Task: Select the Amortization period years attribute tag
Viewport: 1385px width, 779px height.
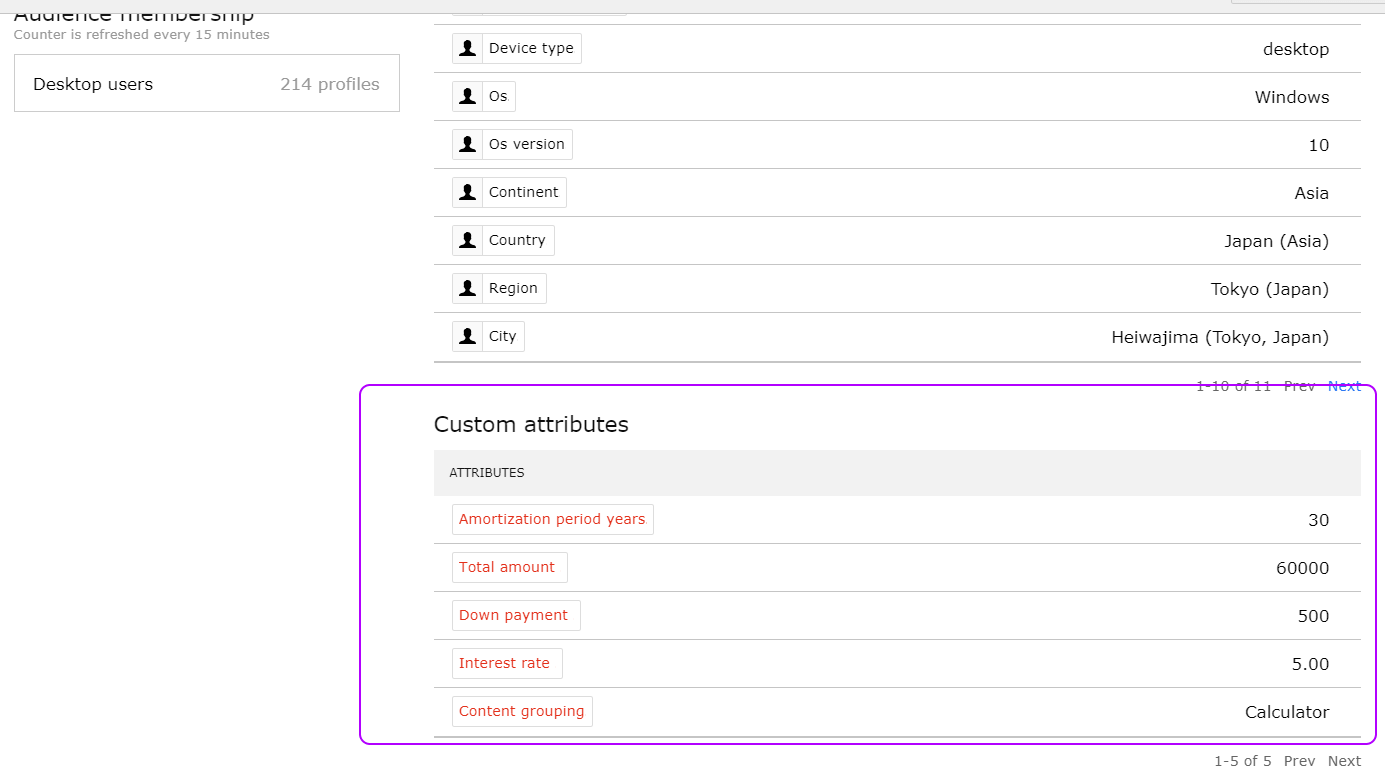Action: coord(552,520)
